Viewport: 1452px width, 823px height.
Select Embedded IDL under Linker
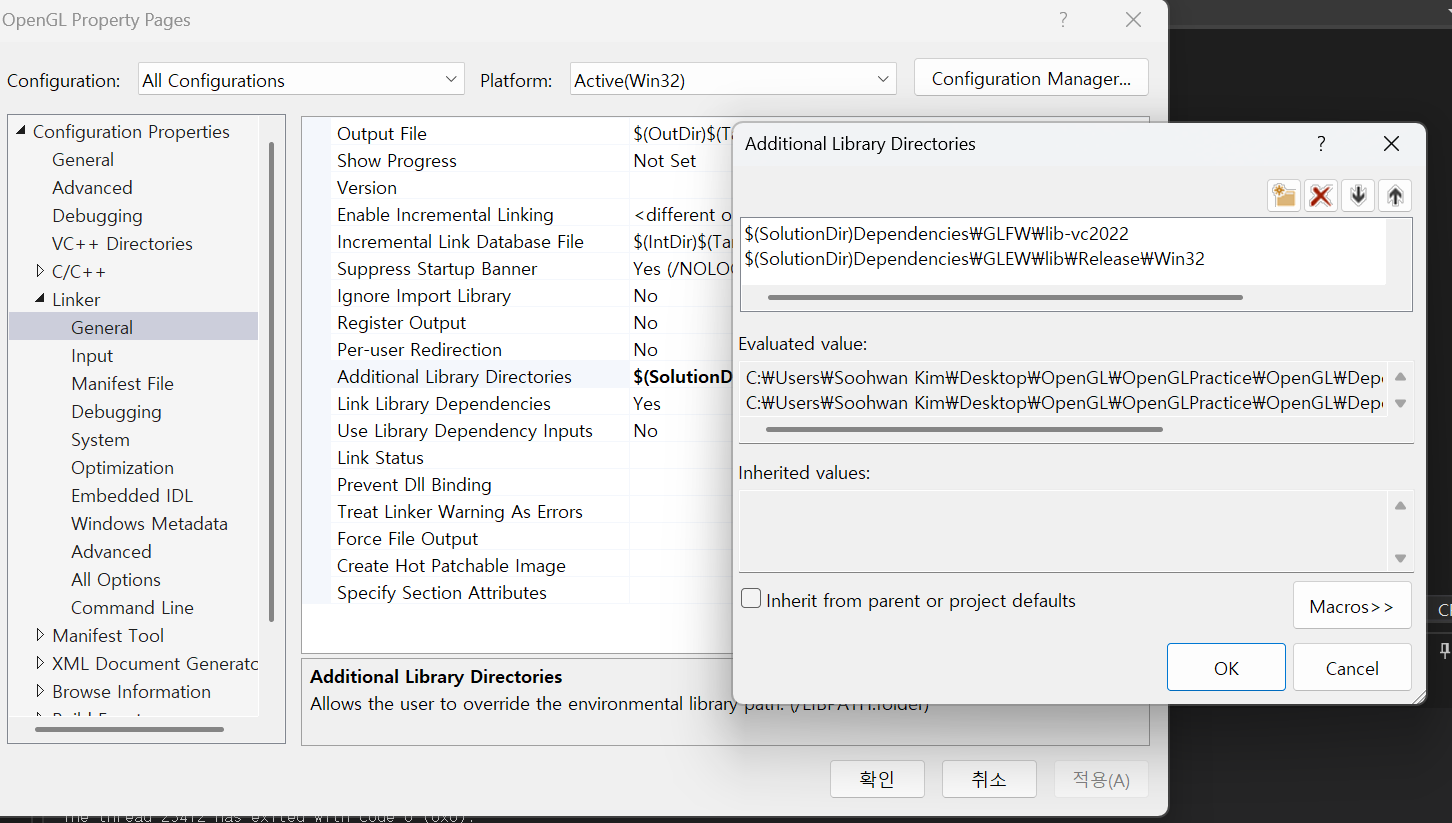[x=132, y=495]
